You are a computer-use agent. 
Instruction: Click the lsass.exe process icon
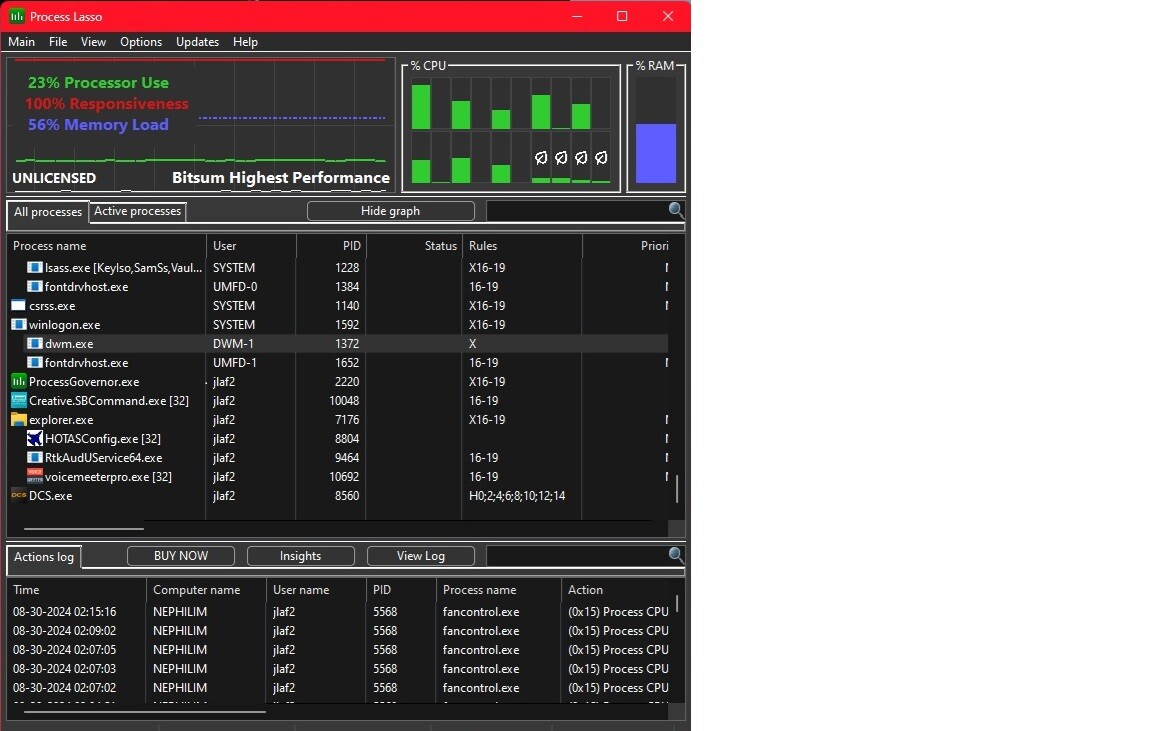coord(35,267)
